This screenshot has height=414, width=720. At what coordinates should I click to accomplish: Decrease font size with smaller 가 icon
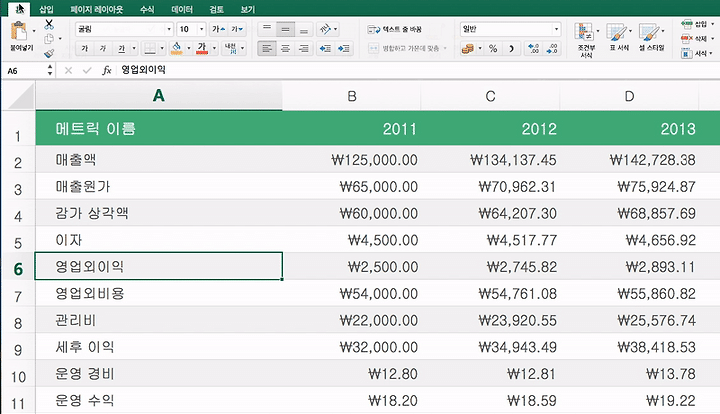click(237, 29)
